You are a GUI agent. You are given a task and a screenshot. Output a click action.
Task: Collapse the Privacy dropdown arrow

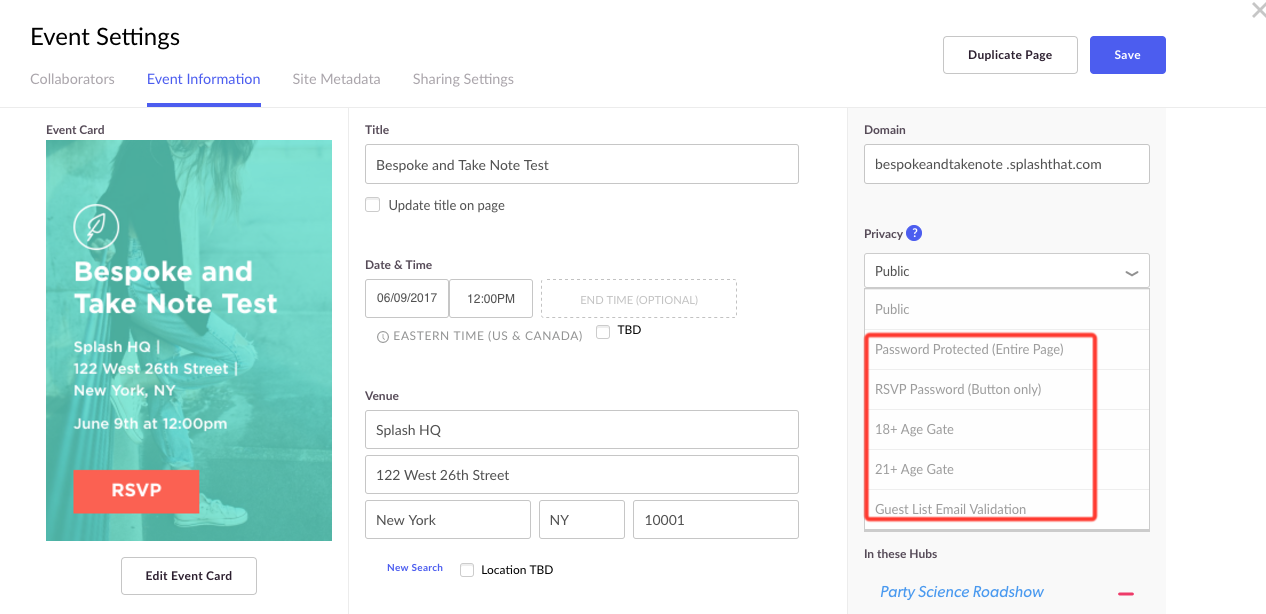click(1131, 272)
